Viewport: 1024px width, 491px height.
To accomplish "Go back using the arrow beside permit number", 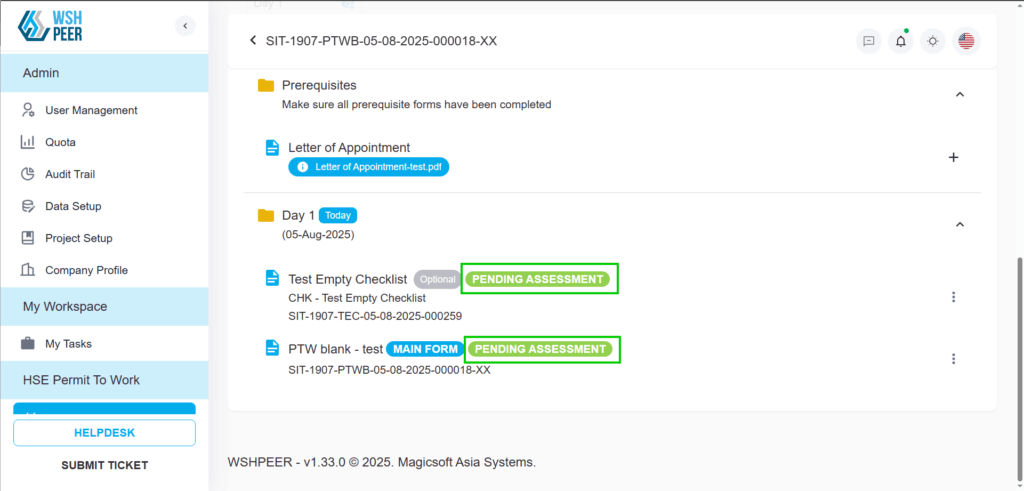I will 253,40.
